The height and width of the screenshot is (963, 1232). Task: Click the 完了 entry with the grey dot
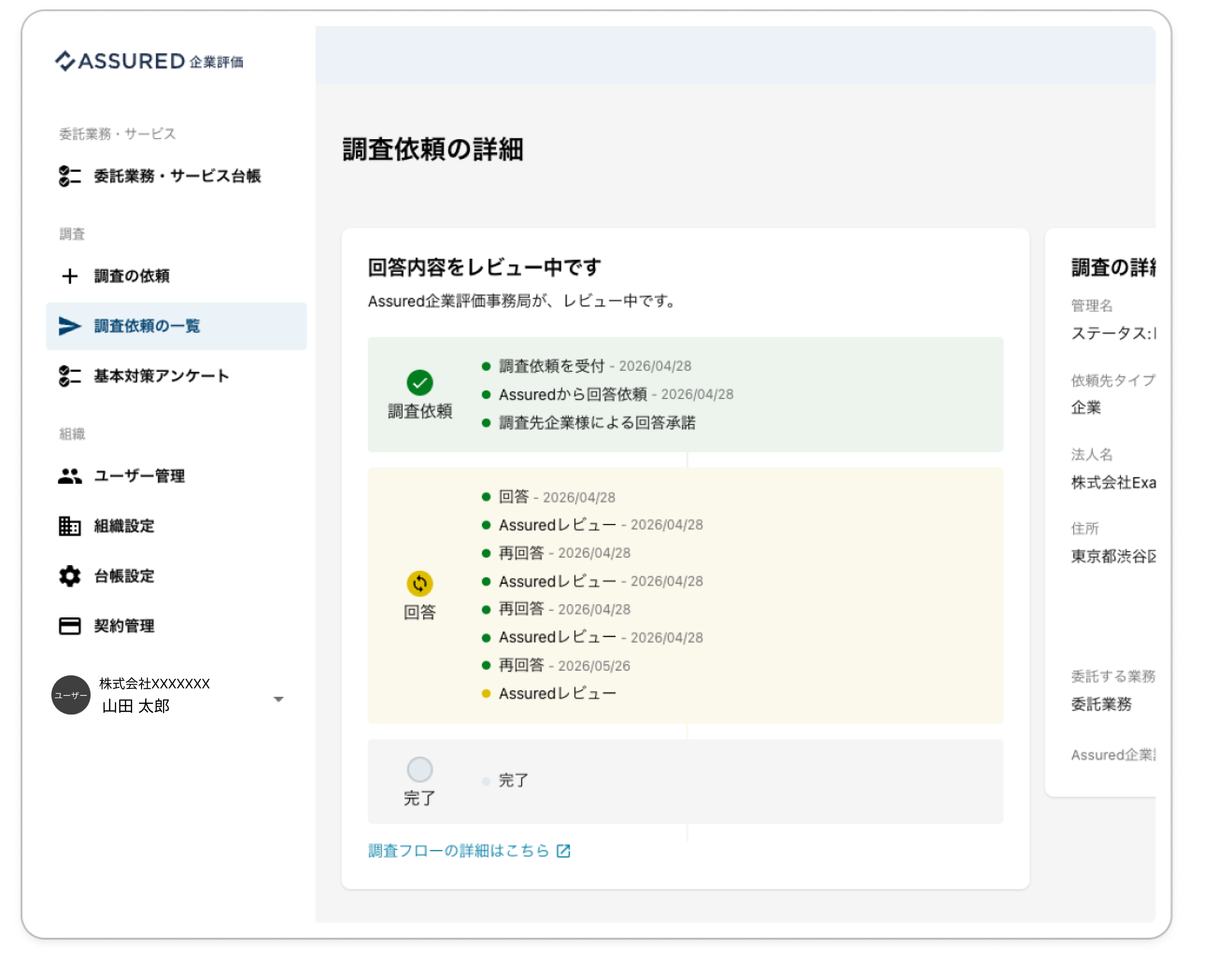514,781
